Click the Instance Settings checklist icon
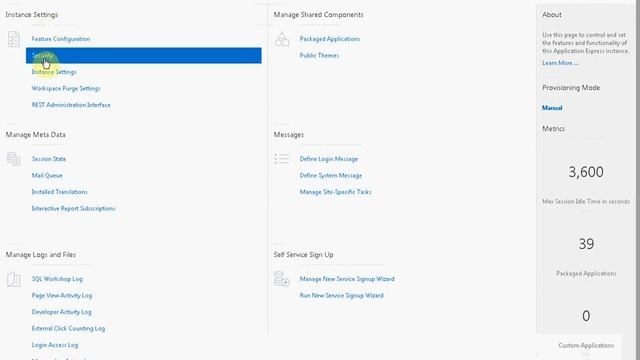640x360 pixels. tap(13, 39)
